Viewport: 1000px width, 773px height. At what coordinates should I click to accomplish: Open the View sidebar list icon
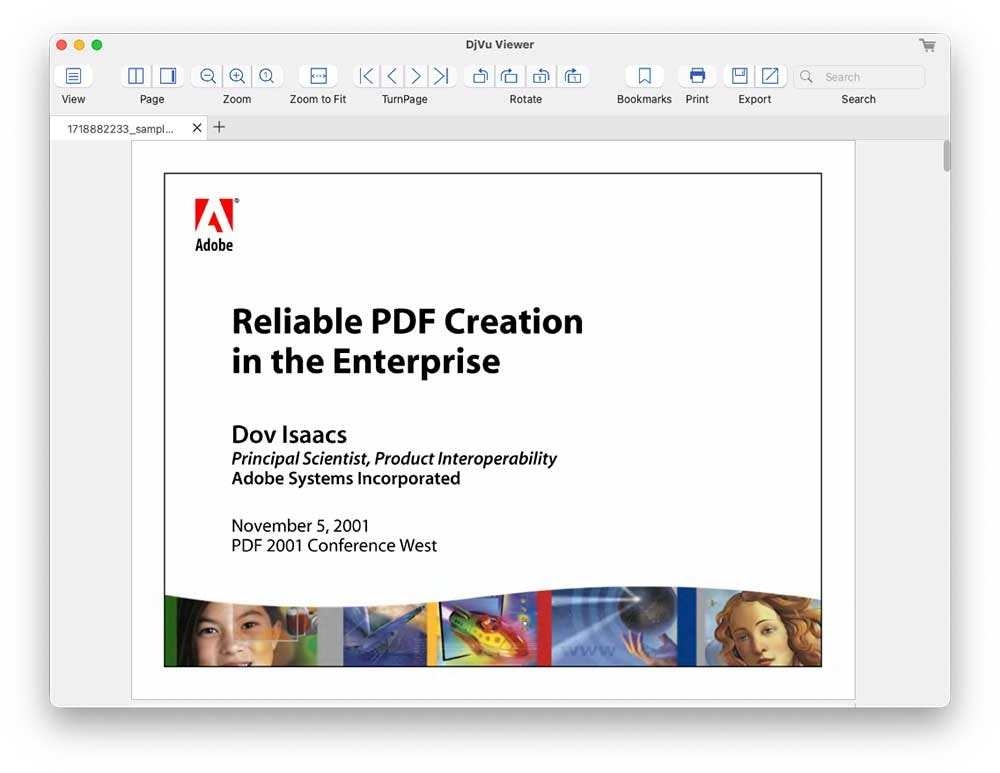coord(73,77)
